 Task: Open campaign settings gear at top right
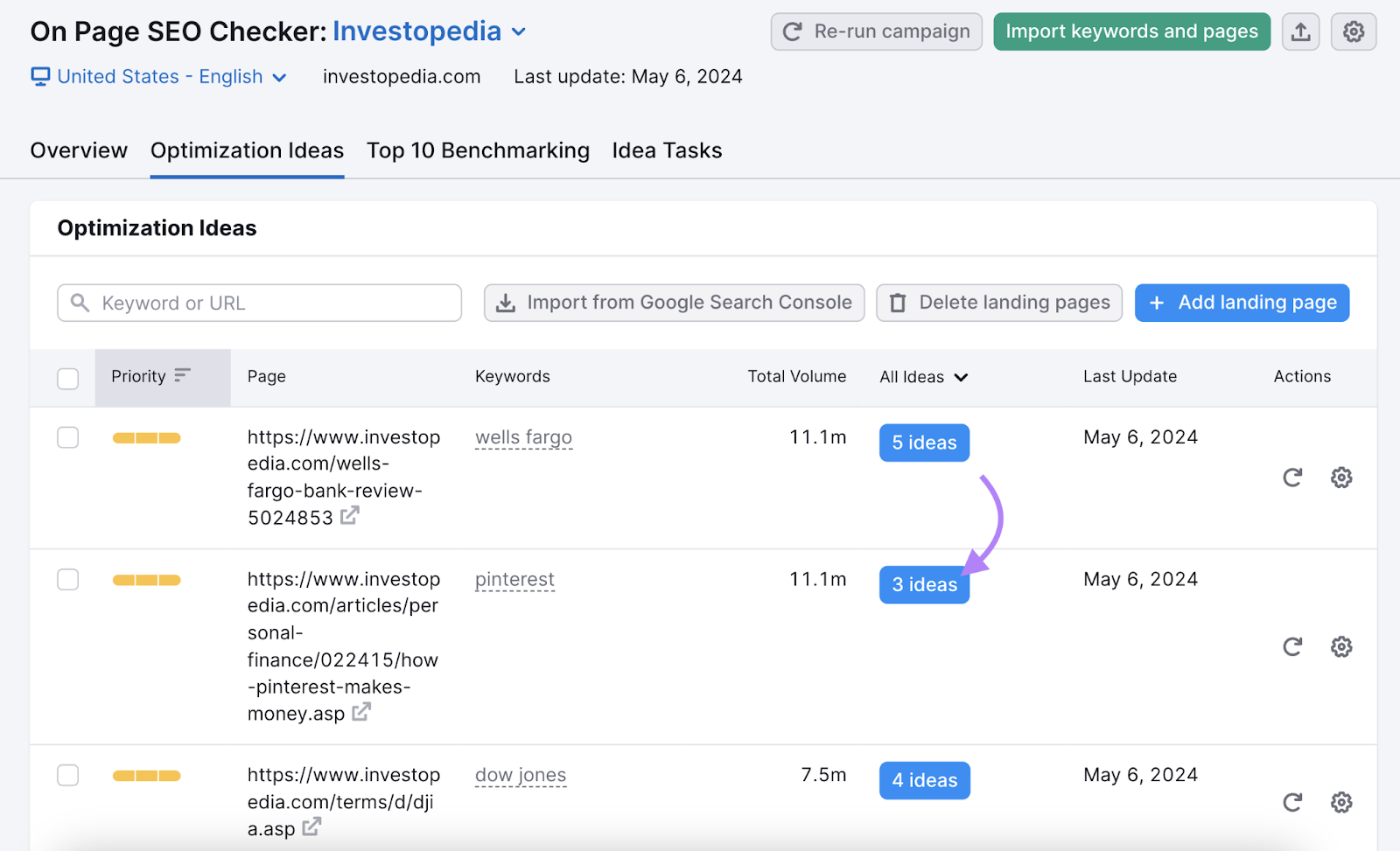tap(1353, 31)
